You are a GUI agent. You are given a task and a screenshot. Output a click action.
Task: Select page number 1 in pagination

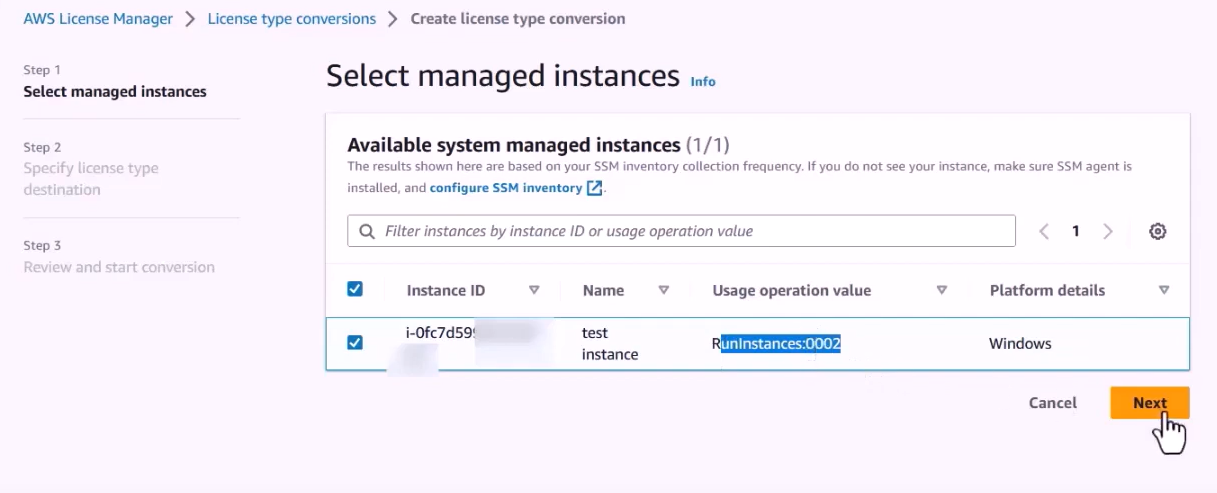(x=1076, y=231)
